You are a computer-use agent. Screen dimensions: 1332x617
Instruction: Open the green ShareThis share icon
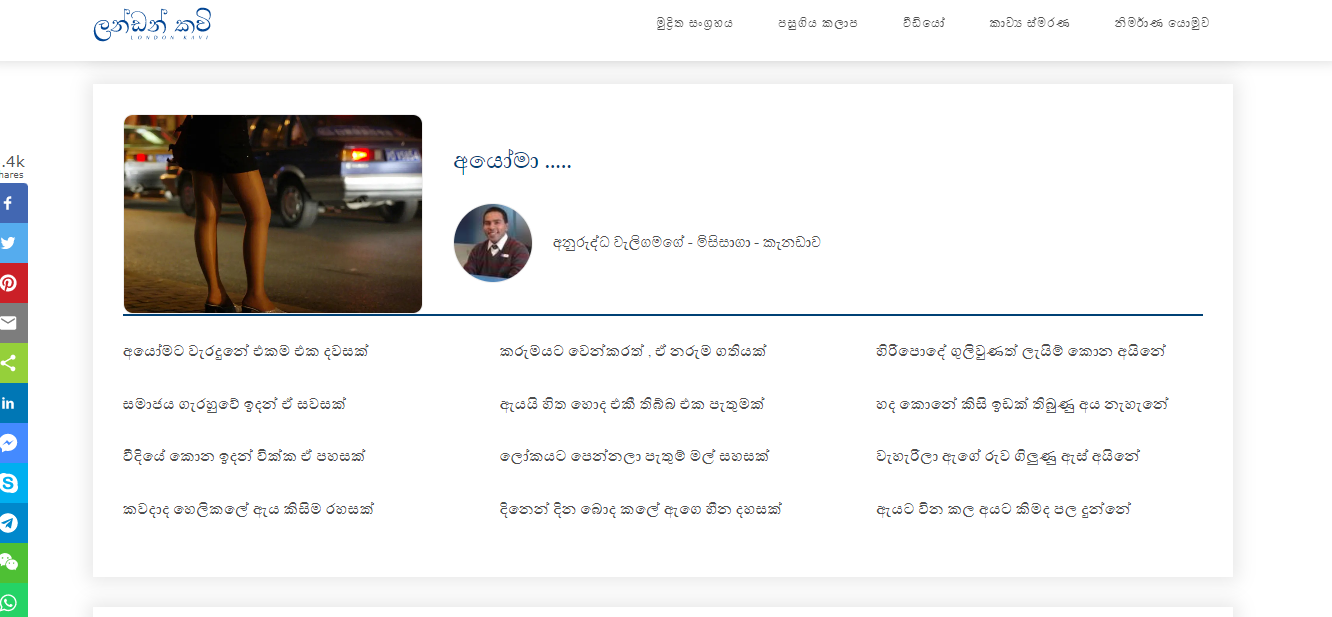click(13, 363)
